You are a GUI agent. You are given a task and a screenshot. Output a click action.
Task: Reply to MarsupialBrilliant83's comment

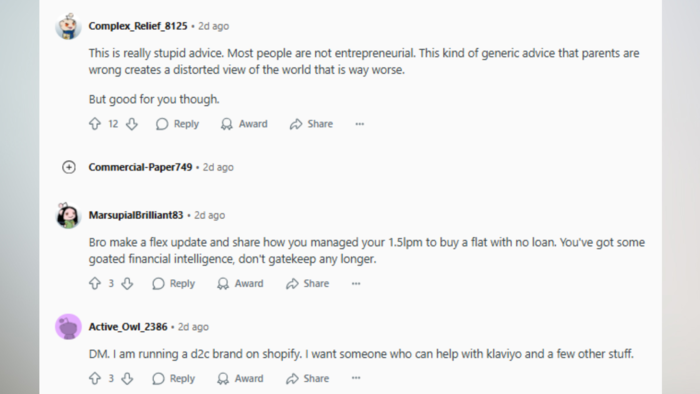pyautogui.click(x=174, y=283)
